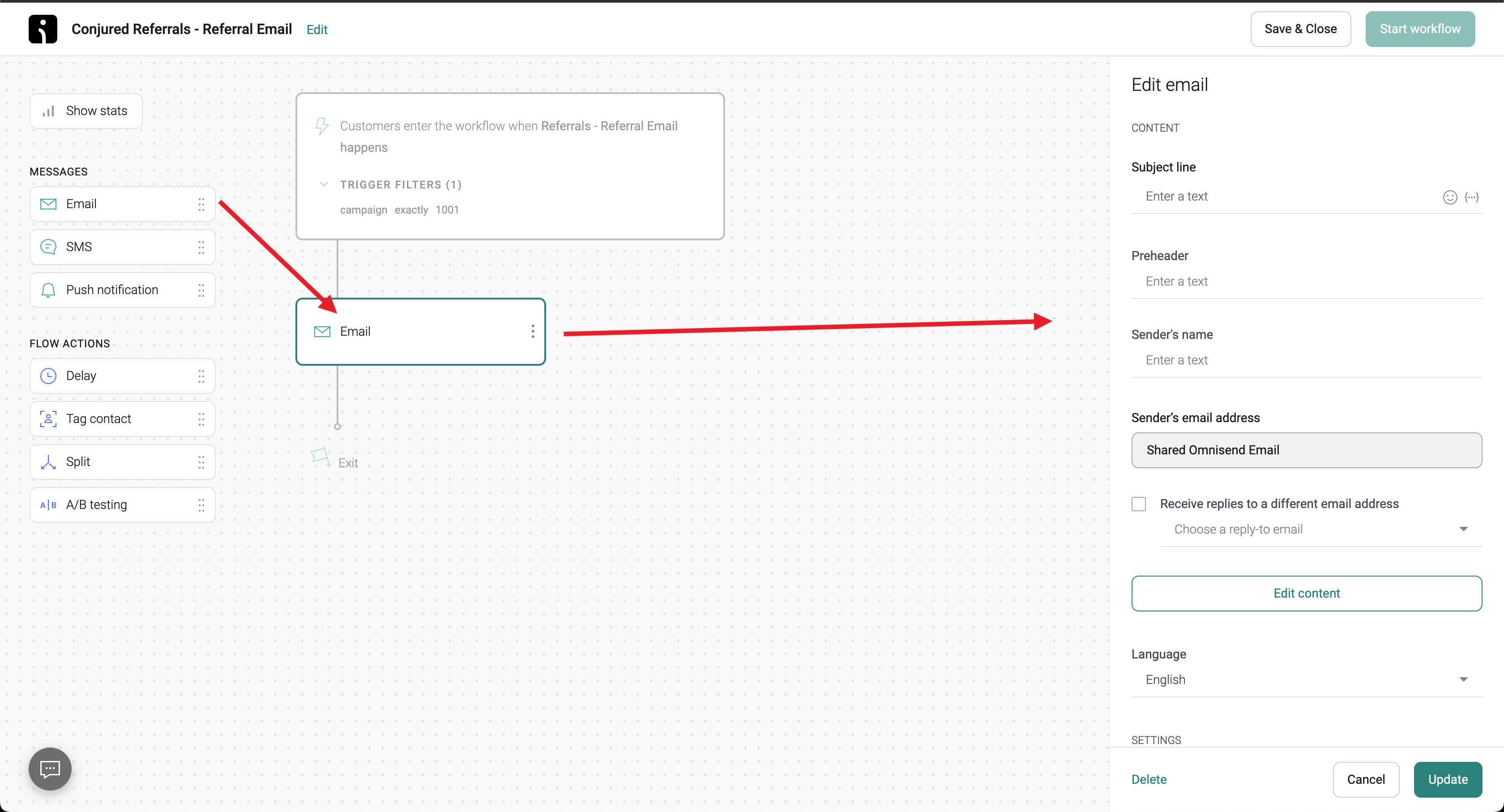
Task: Click the Delay clock icon
Action: tap(48, 376)
